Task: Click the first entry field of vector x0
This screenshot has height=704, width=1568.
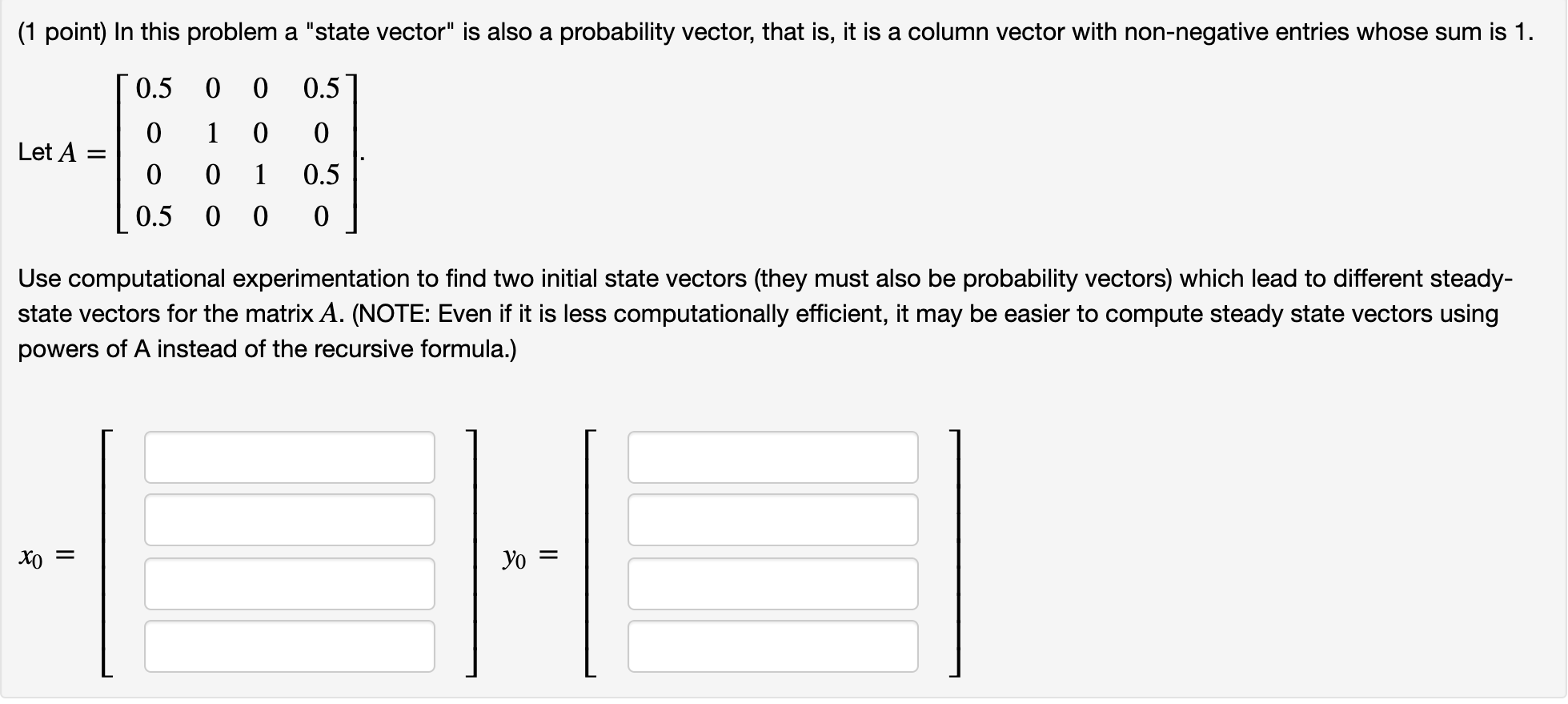Action: coord(288,457)
